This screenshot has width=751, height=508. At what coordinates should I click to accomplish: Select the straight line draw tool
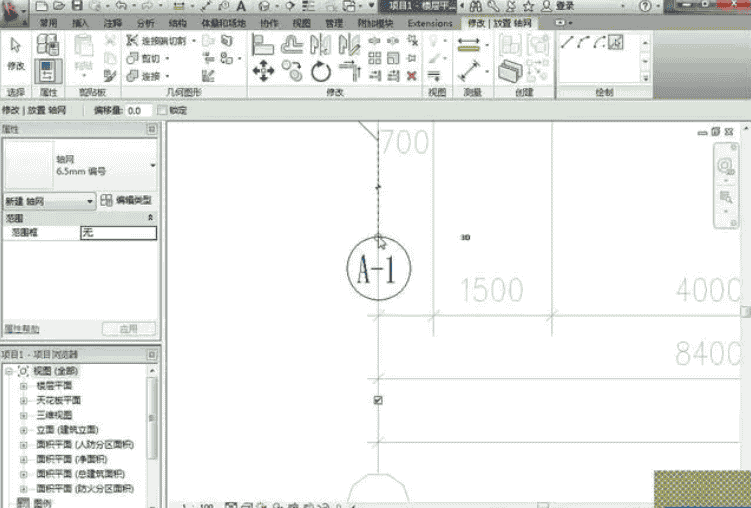(x=568, y=42)
